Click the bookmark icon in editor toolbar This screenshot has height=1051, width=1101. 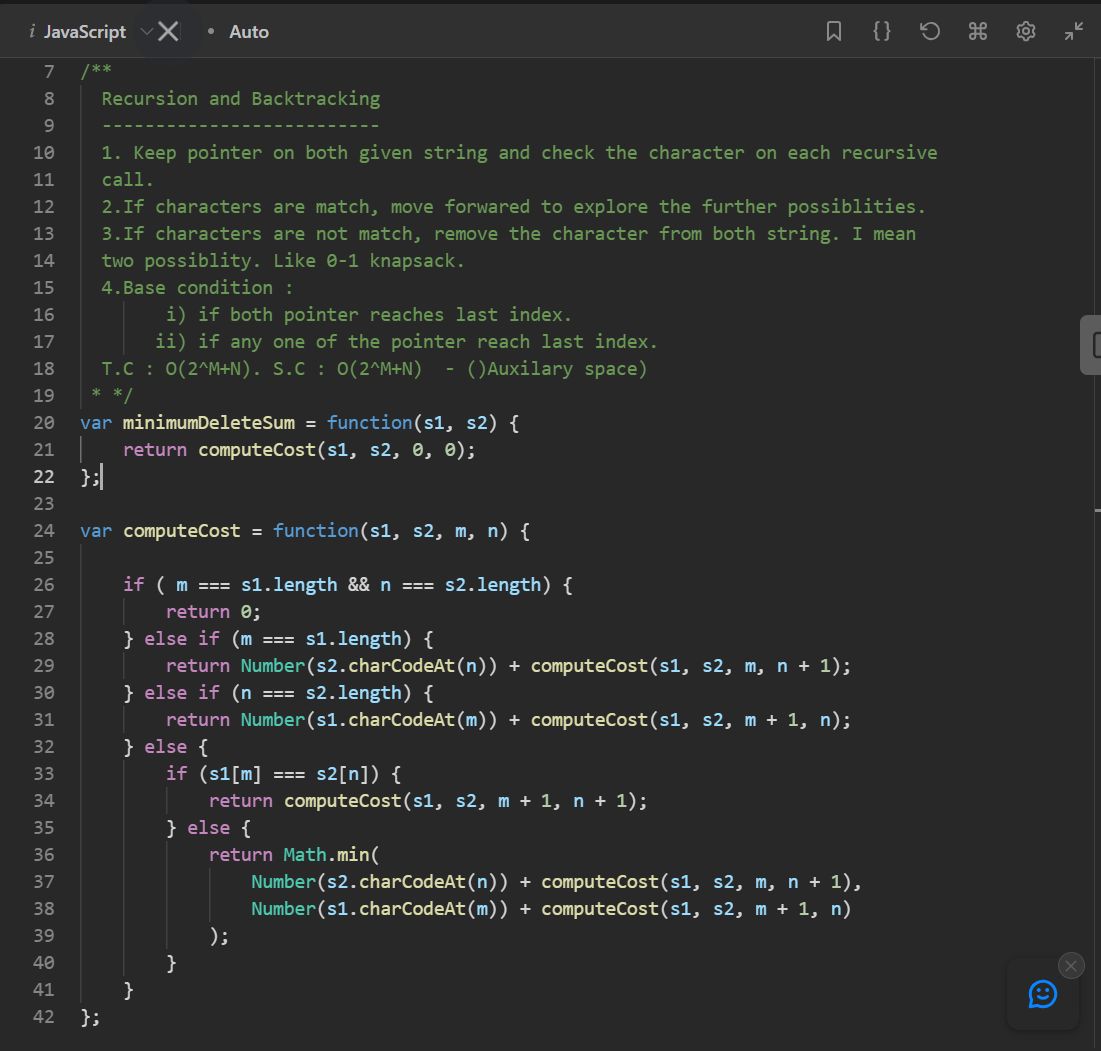pyautogui.click(x=834, y=32)
